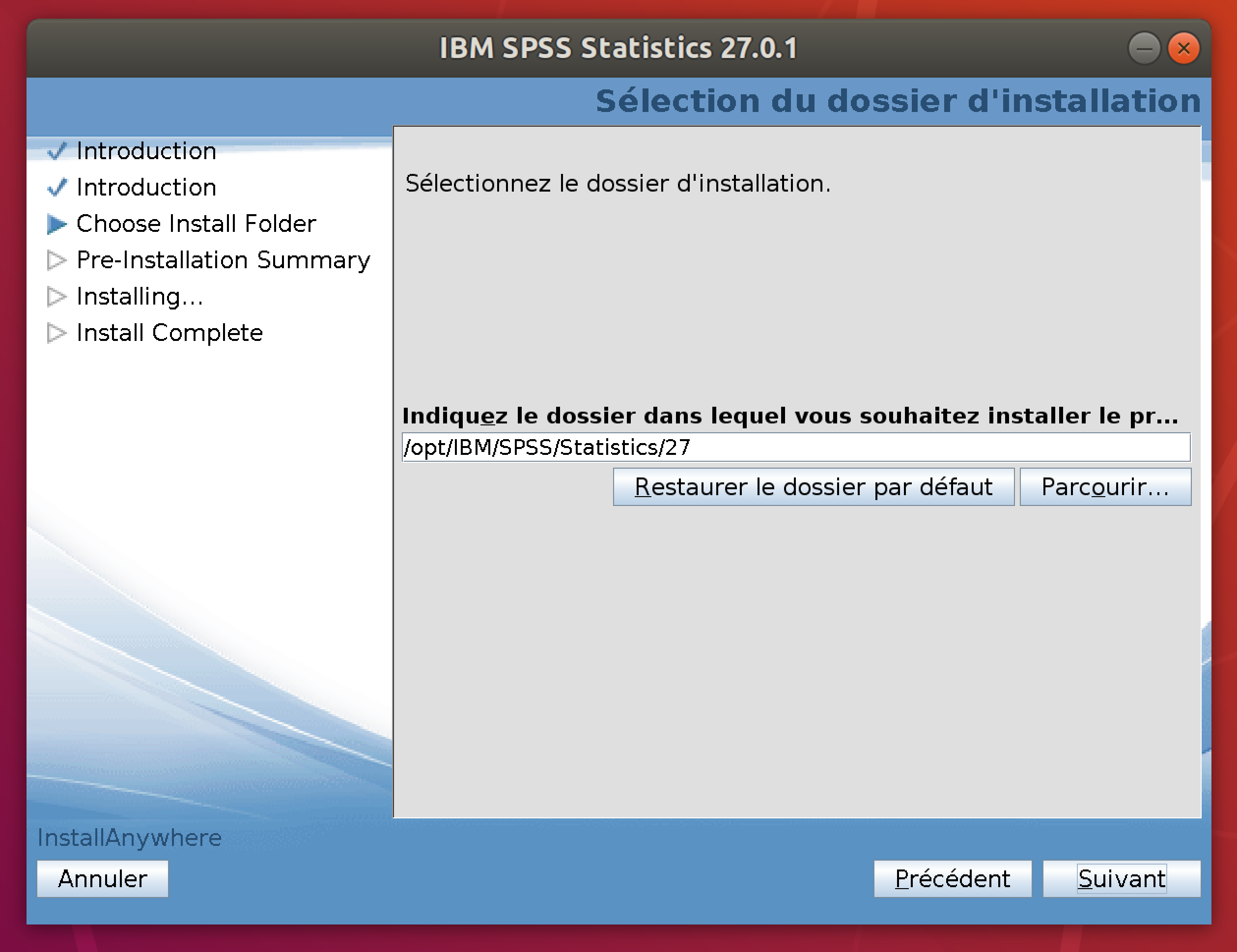Click the IBM SPSS Statistics title bar

pos(618,48)
